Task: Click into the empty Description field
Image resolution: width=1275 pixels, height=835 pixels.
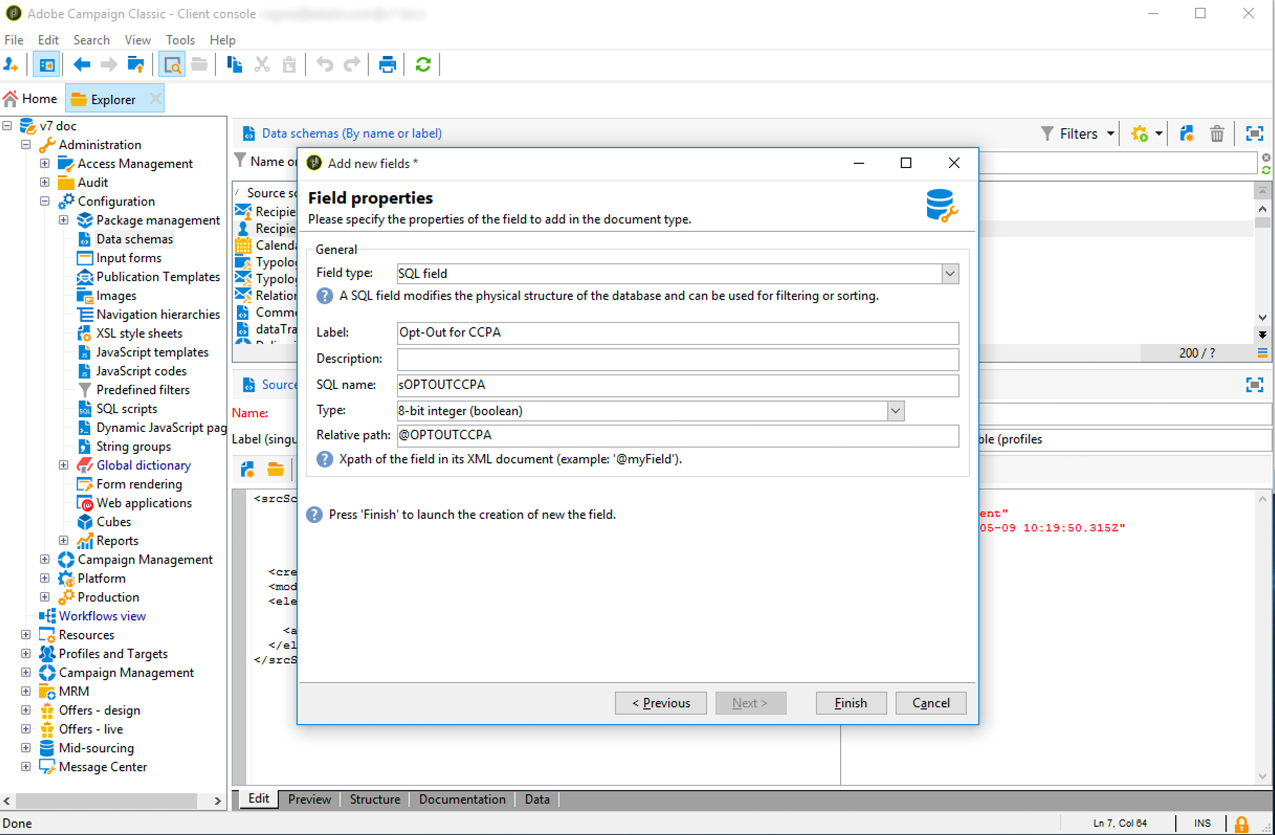Action: (677, 359)
